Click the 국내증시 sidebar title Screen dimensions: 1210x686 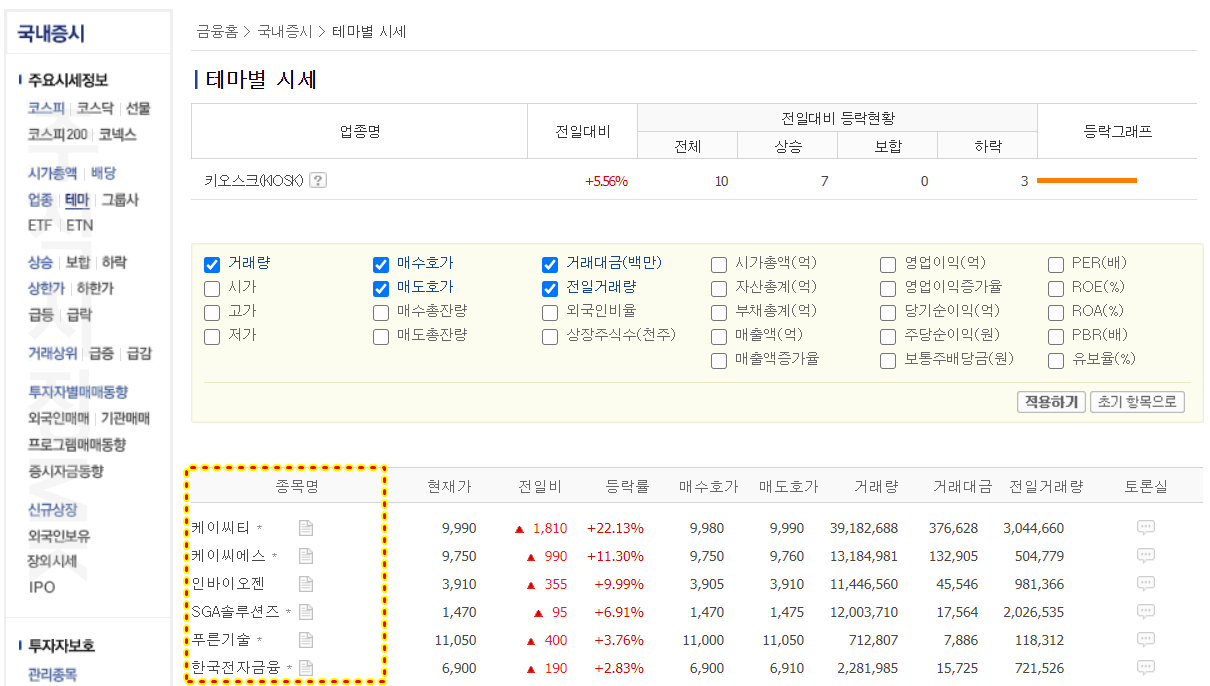51,33
